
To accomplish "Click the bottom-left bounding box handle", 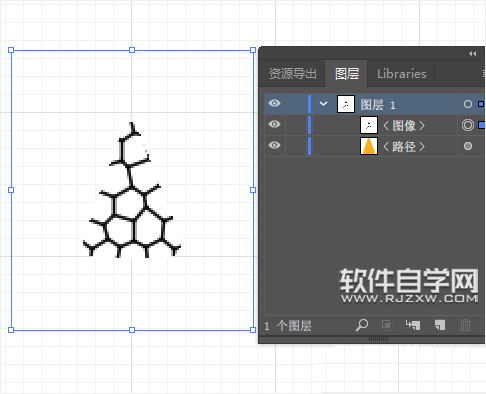I will click(11, 330).
